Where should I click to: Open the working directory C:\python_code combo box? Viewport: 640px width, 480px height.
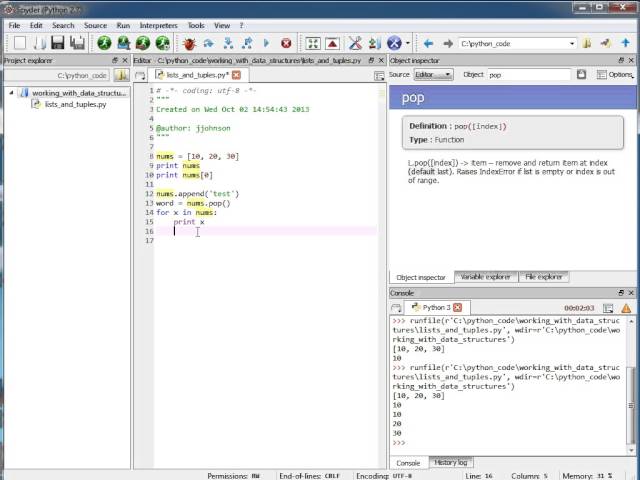coord(518,43)
